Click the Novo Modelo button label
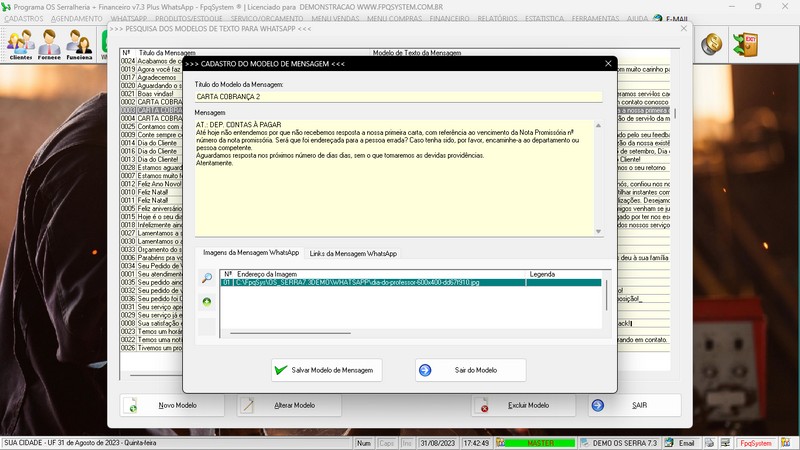Viewport: 800px width, 450px height. (x=177, y=405)
